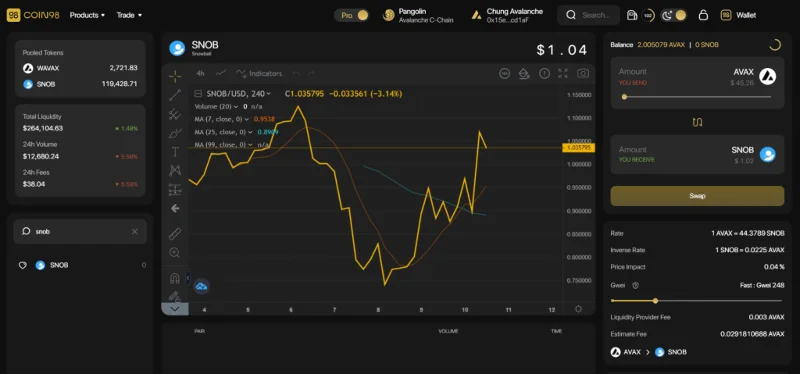Click the Gwei shield info icon
Screen dimensions: 800x374
point(635,286)
